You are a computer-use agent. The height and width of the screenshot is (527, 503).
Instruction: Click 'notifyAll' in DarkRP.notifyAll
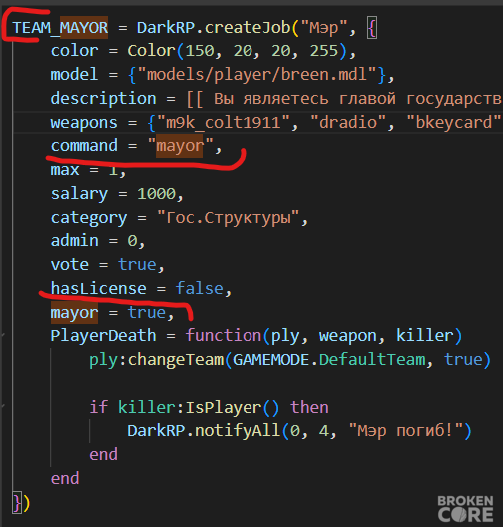238,431
